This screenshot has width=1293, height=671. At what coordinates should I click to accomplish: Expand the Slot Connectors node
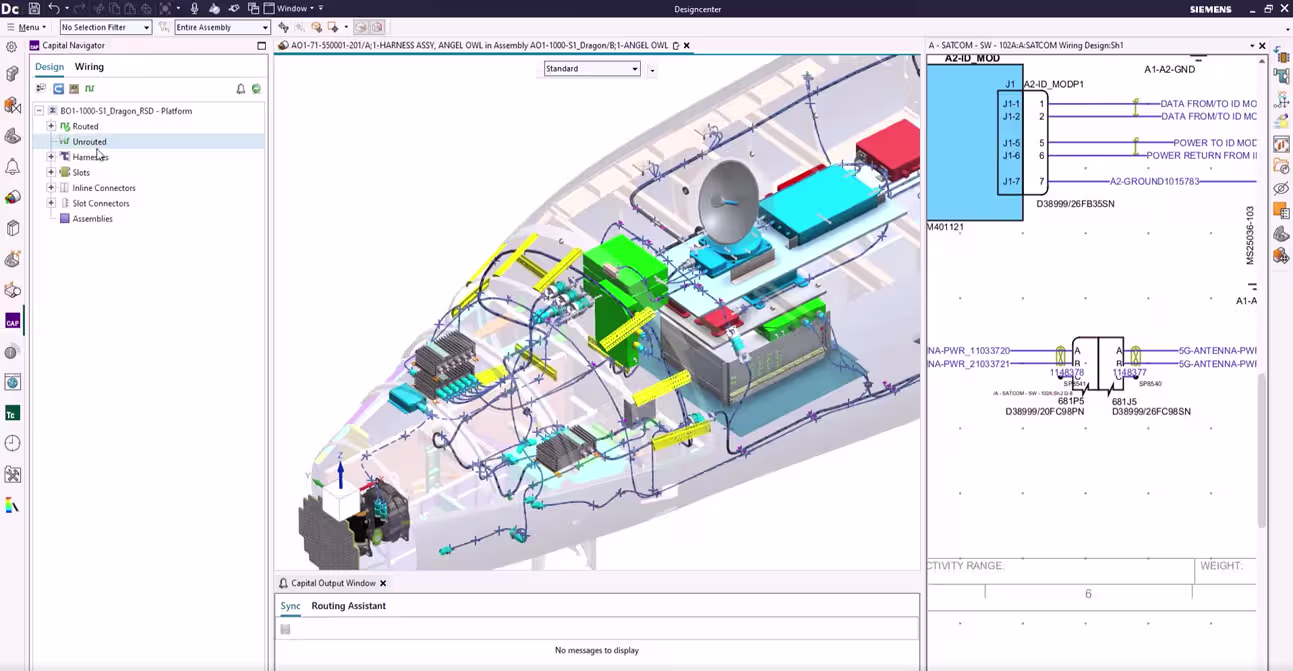coord(51,203)
